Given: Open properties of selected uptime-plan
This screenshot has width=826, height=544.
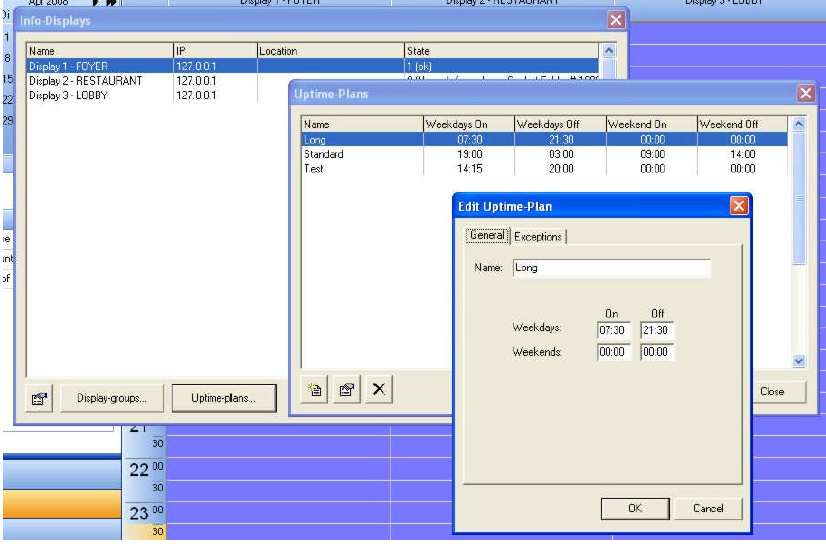Looking at the screenshot, I should click(x=347, y=390).
